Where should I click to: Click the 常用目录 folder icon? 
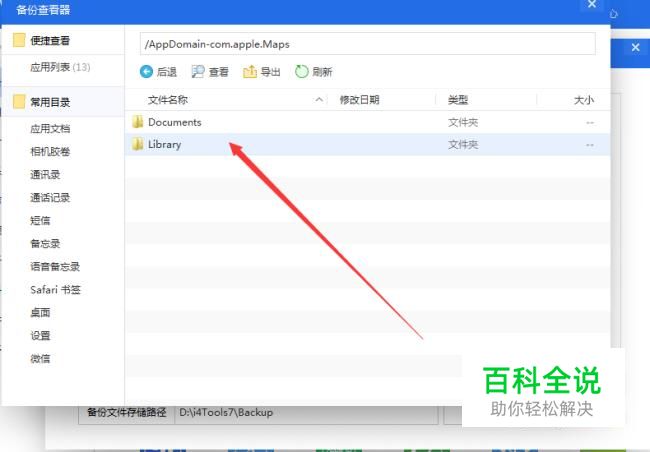(19, 102)
